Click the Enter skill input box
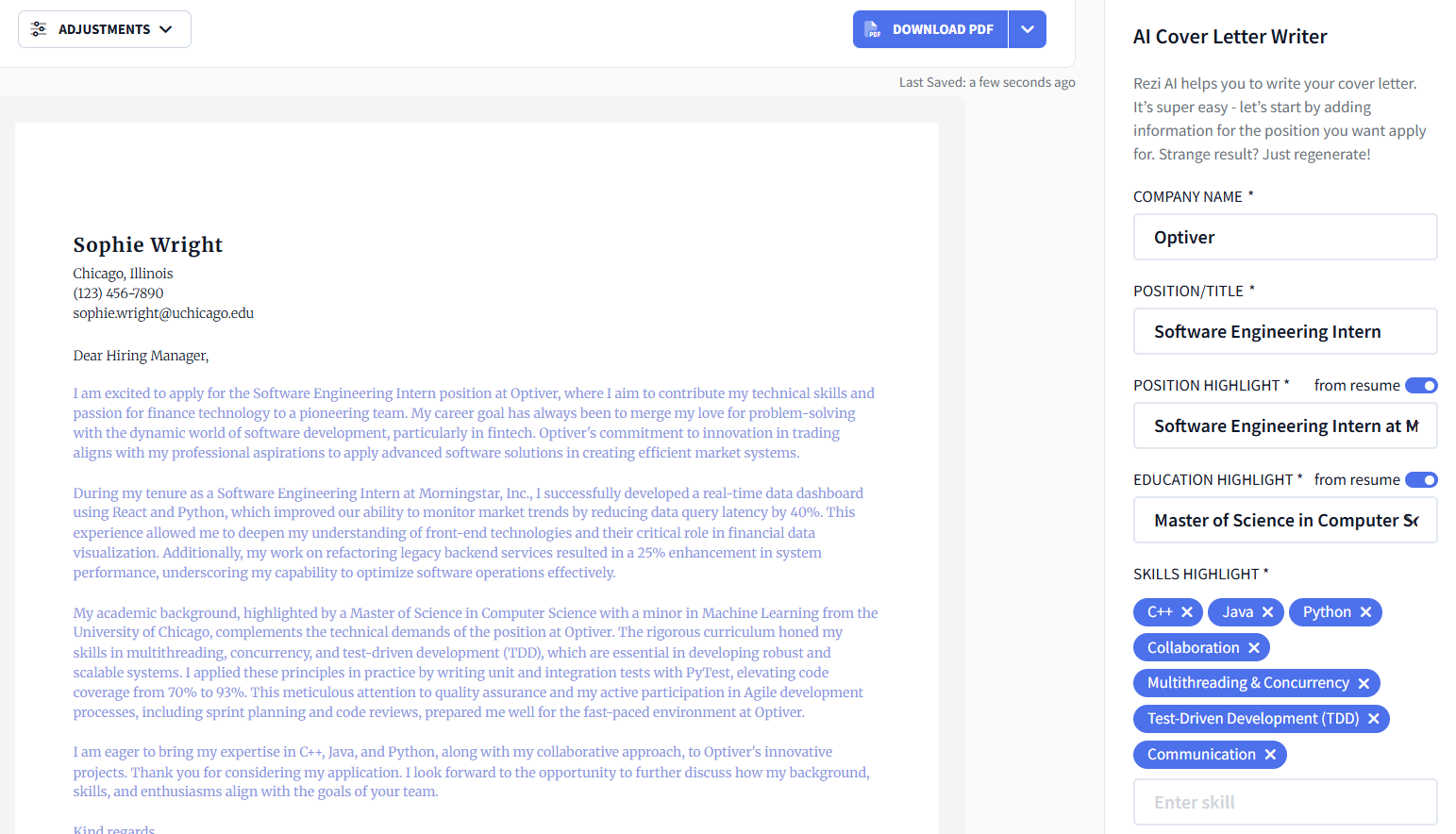This screenshot has width=1456, height=834. click(x=1285, y=802)
